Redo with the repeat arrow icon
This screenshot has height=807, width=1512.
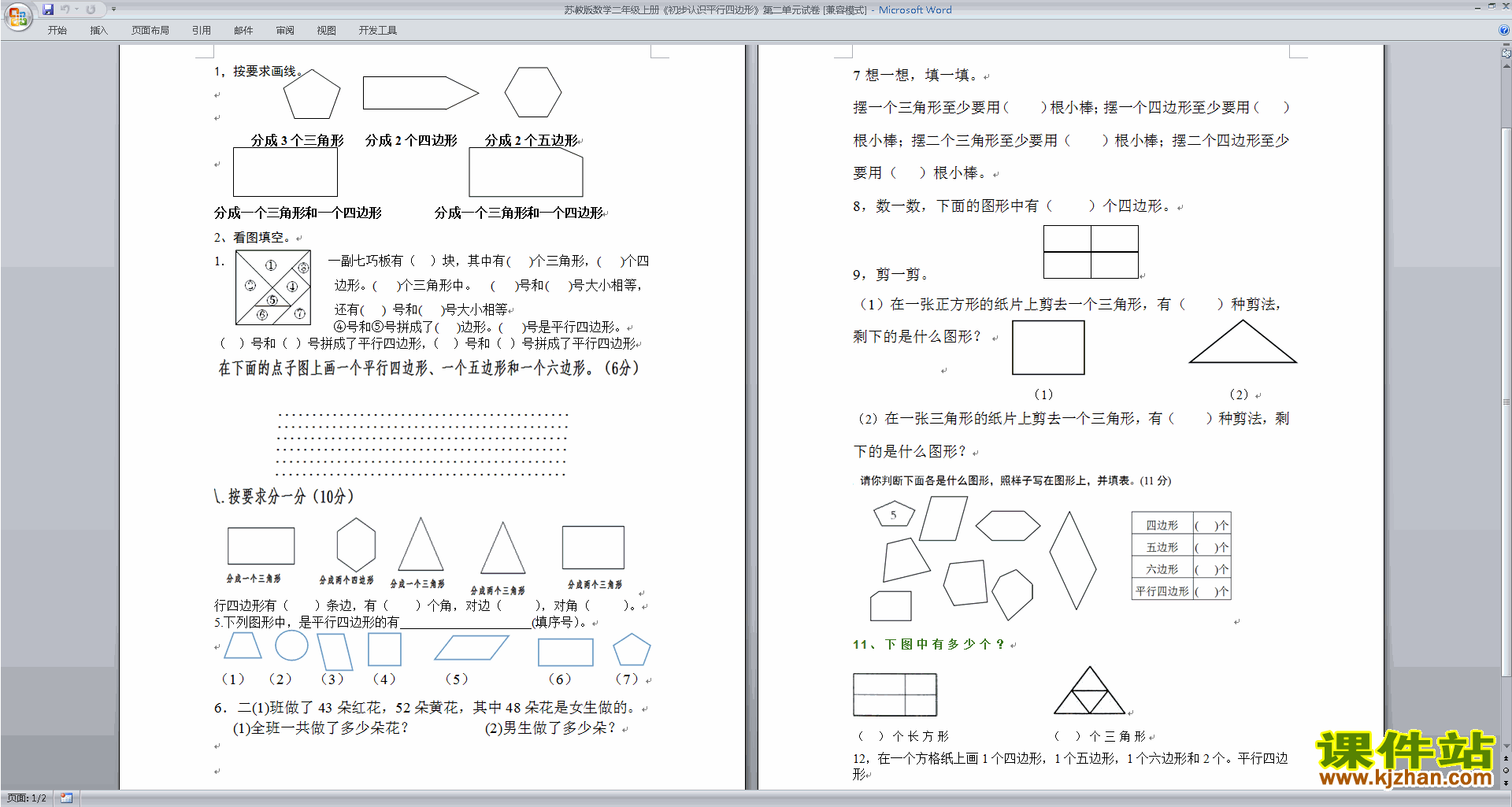(91, 9)
